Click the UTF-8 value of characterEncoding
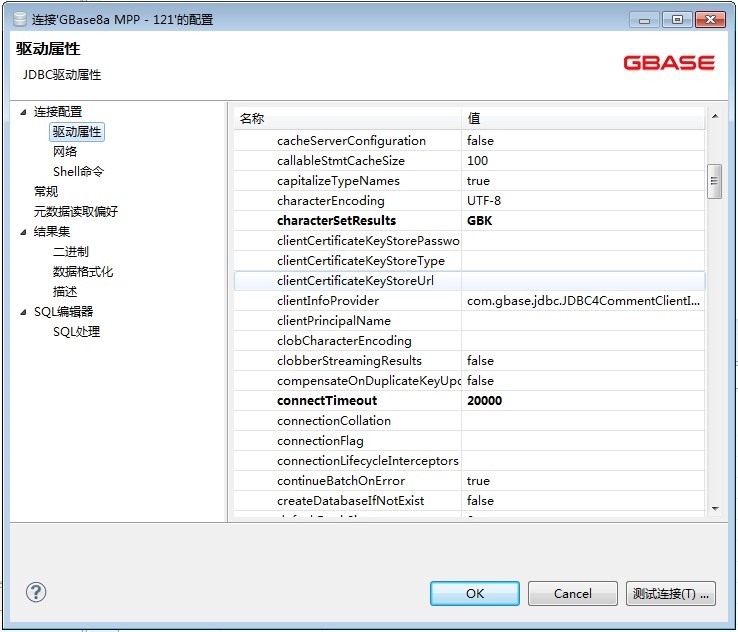The height and width of the screenshot is (632, 738). tap(484, 201)
